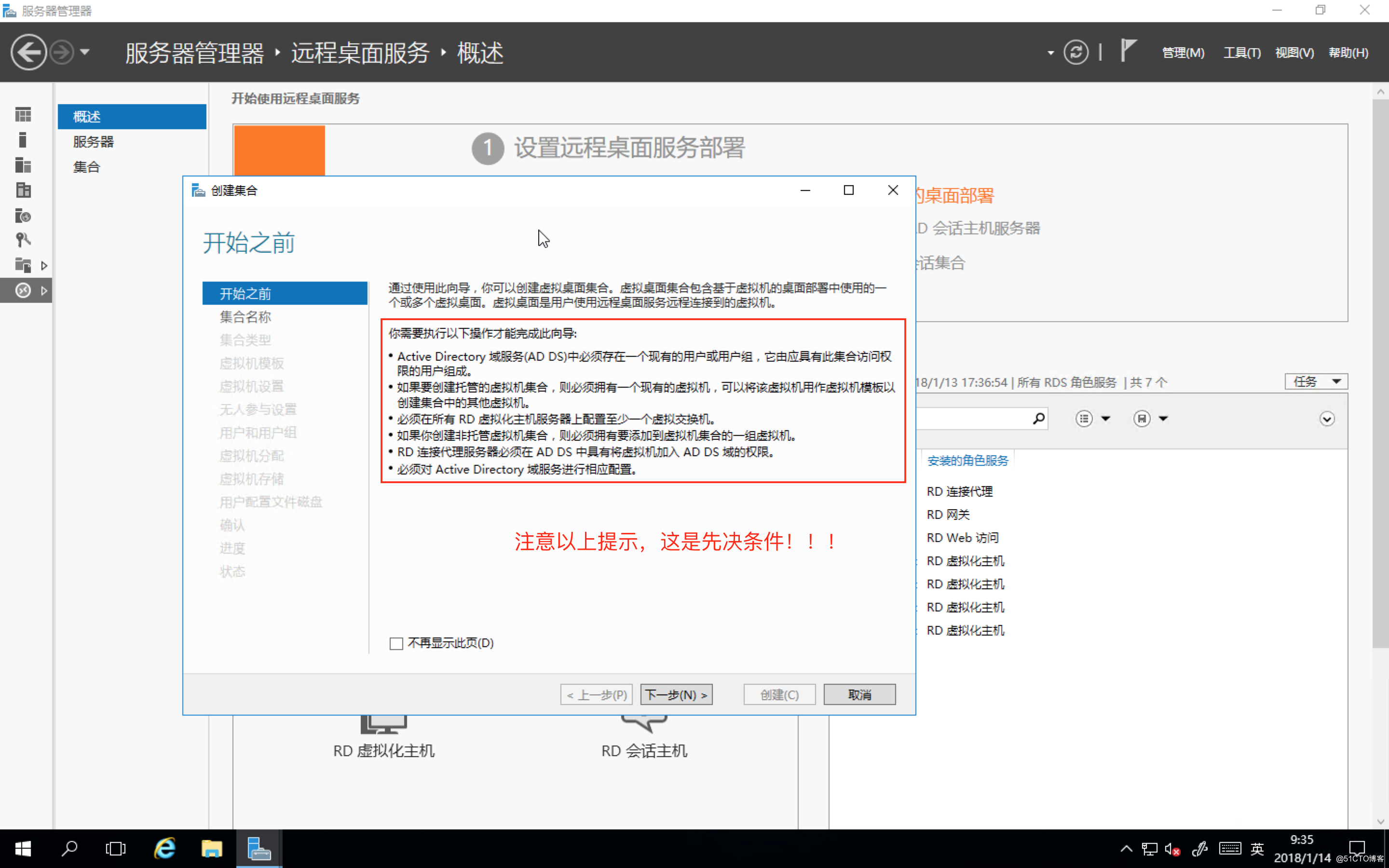This screenshot has width=1389, height=868.
Task: Click the filter text input field
Action: point(973,419)
